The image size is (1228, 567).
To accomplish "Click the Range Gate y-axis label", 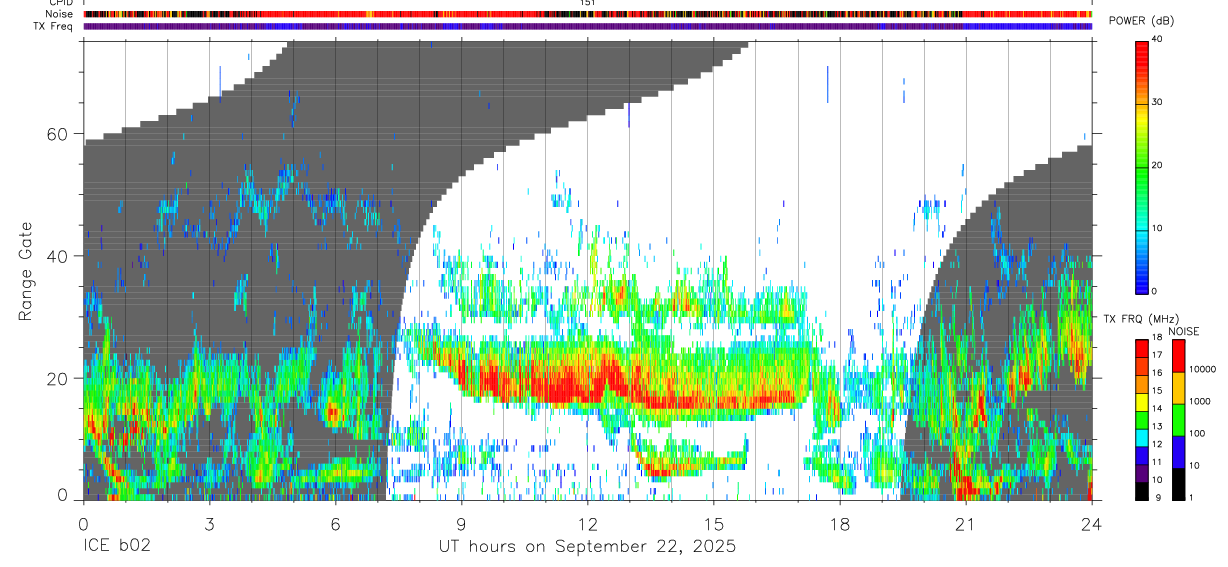I will coord(25,271).
